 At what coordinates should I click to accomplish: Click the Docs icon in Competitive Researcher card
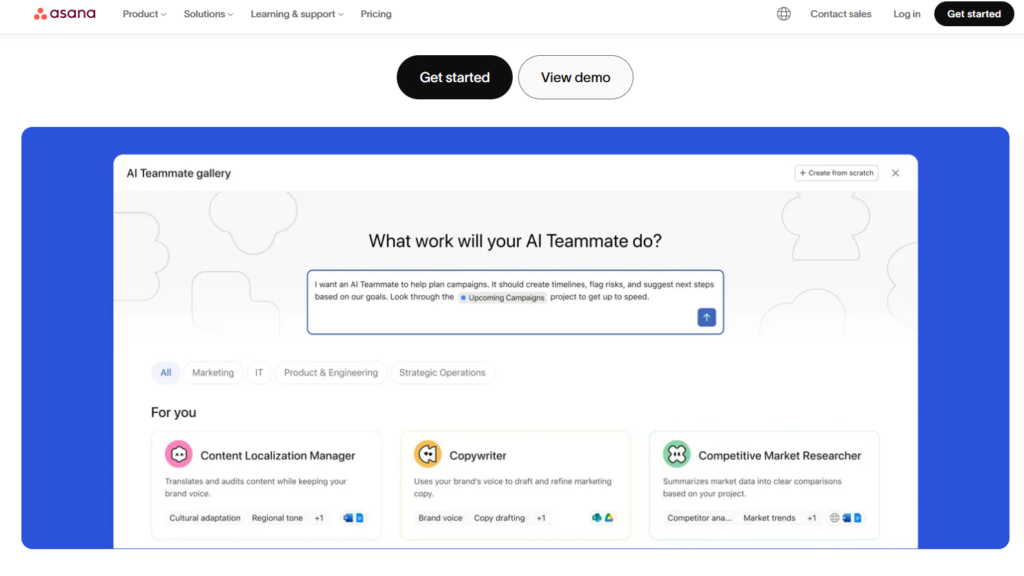(x=857, y=518)
